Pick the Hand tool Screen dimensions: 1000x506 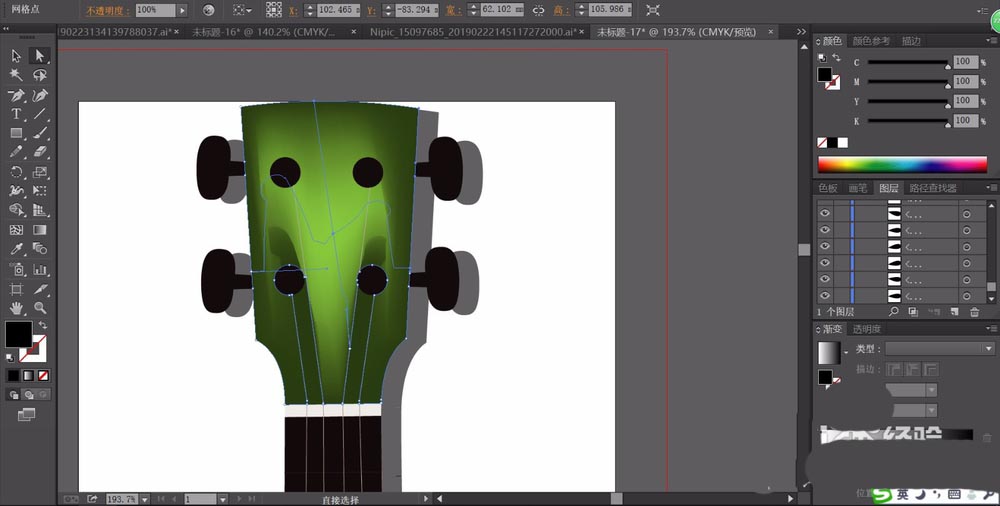[x=17, y=308]
